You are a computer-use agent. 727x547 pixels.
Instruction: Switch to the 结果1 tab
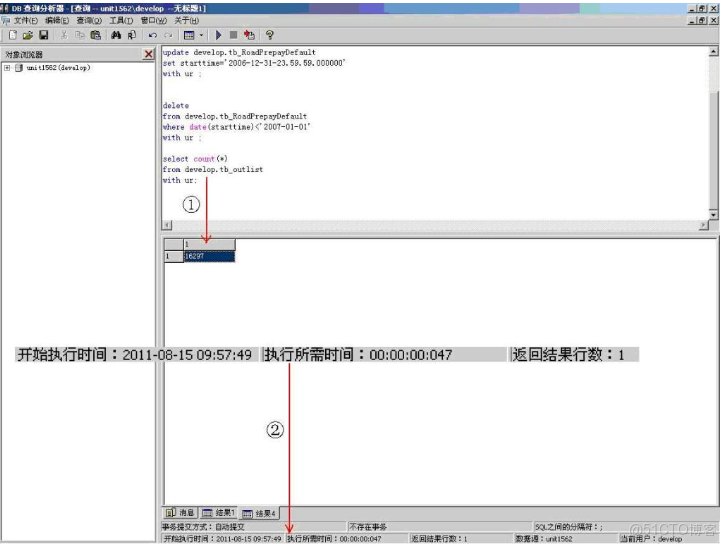[x=219, y=512]
